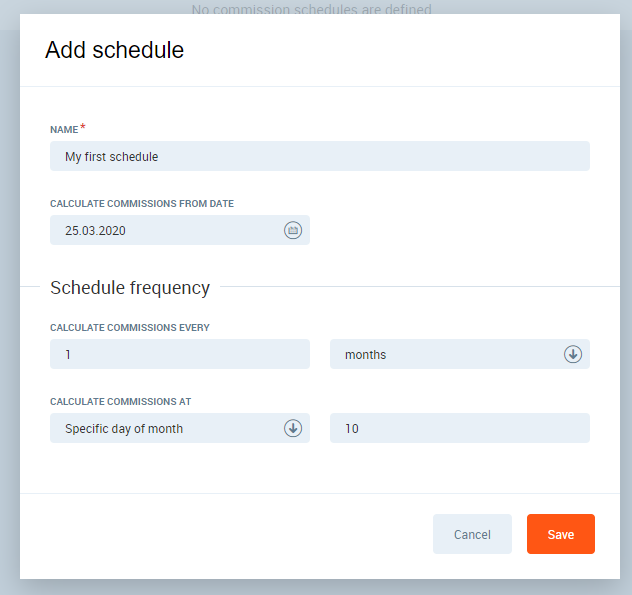Image resolution: width=632 pixels, height=595 pixels.
Task: Click the NAME field label
Action: 63,130
